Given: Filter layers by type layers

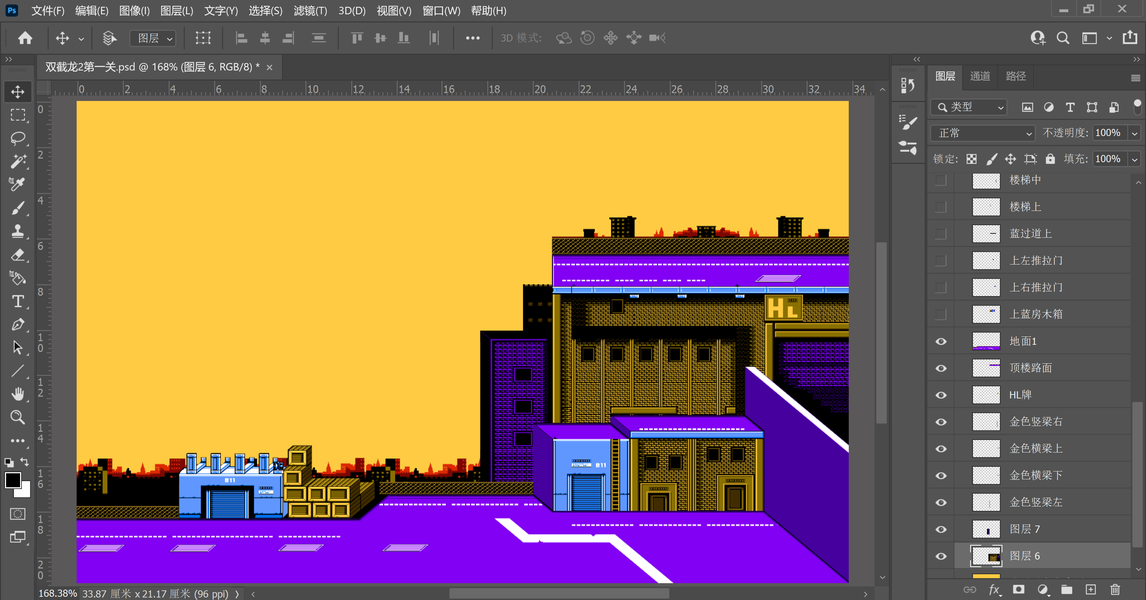Looking at the screenshot, I should pos(1070,107).
